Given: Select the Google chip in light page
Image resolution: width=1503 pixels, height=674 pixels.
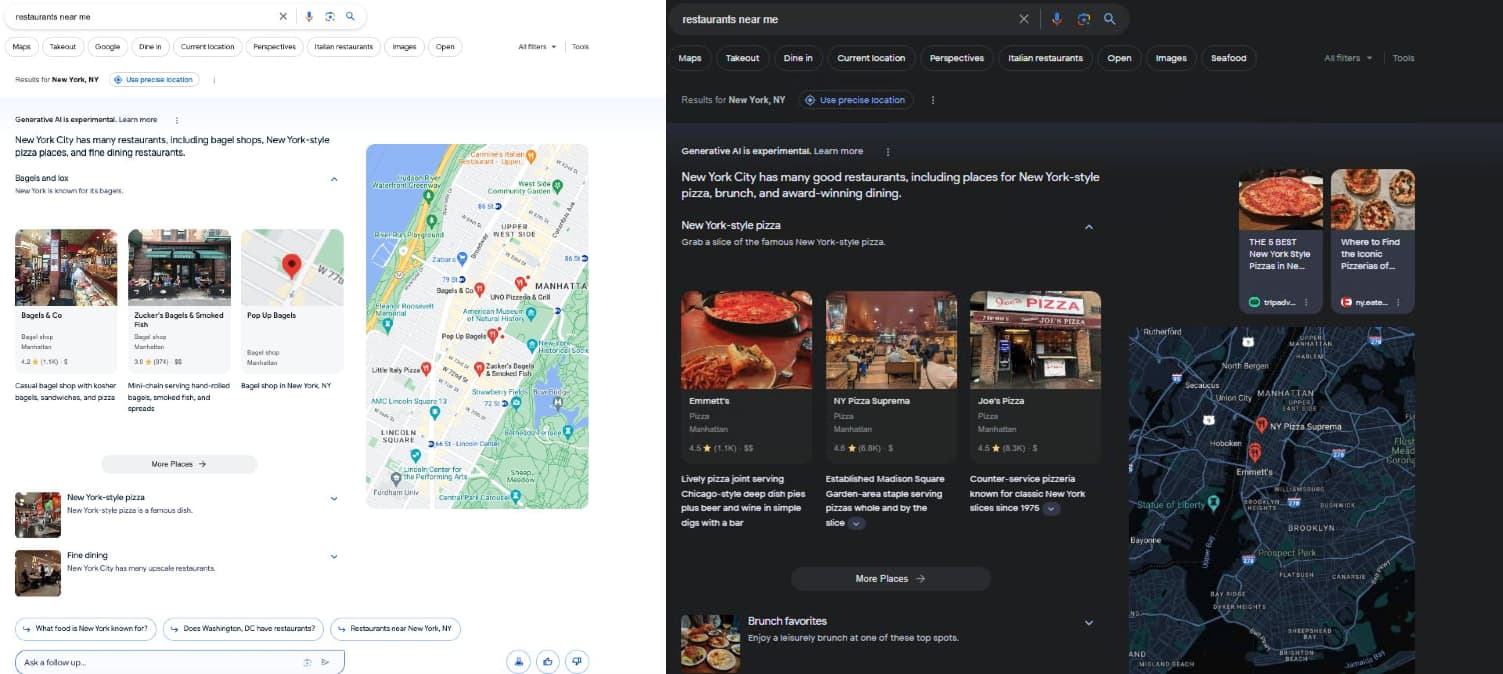Looking at the screenshot, I should [x=108, y=47].
